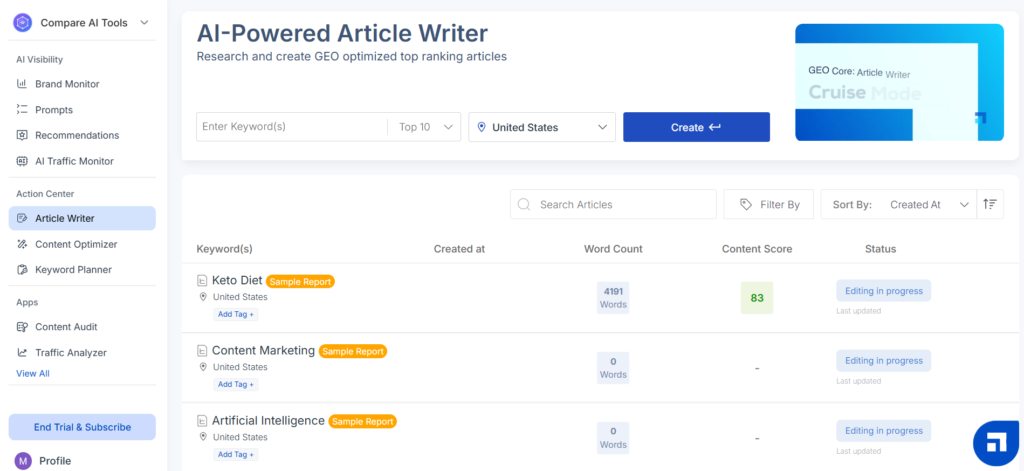Click End Trial & Subscribe button
The height and width of the screenshot is (471, 1024).
point(82,427)
